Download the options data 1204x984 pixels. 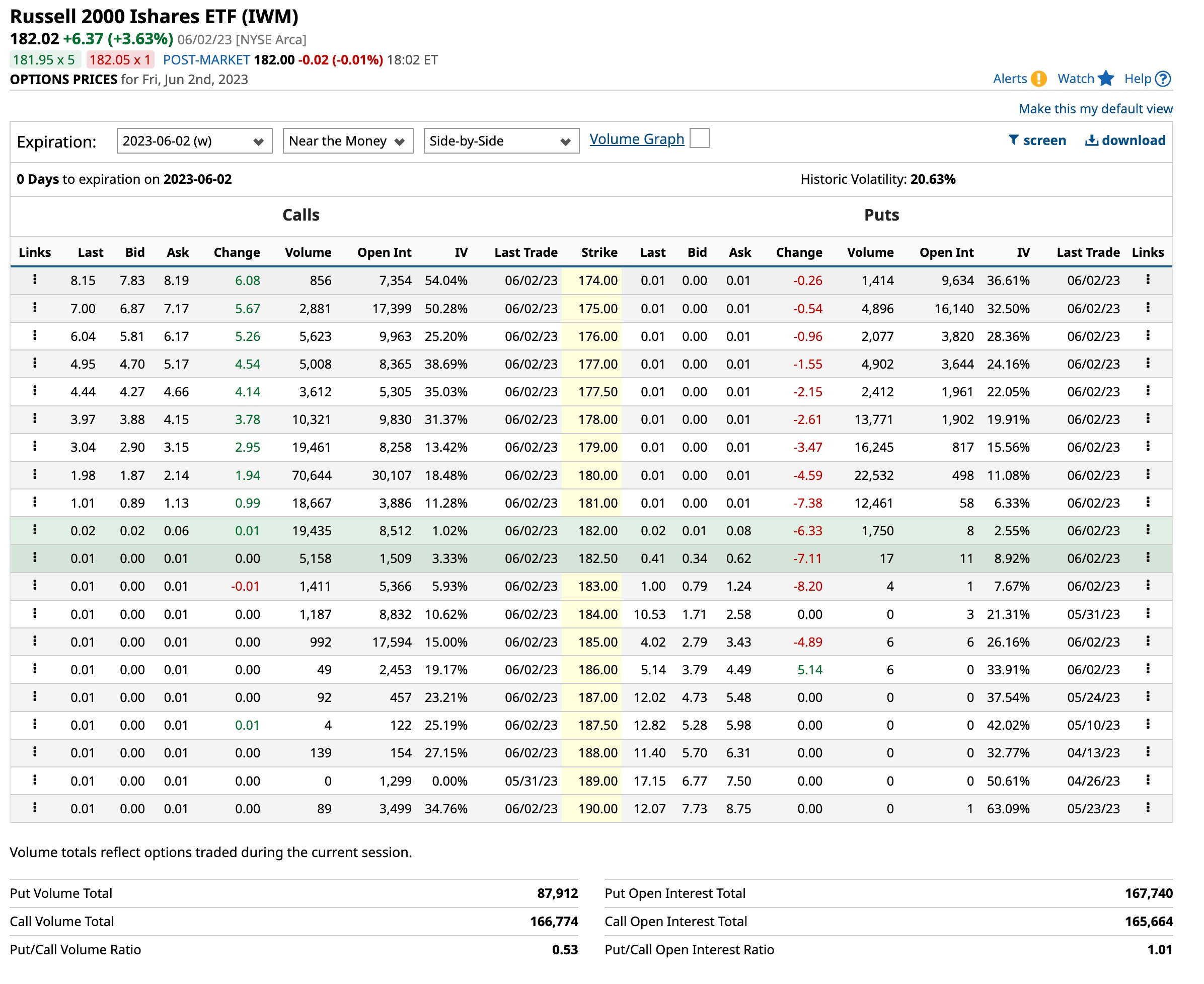pos(1125,140)
